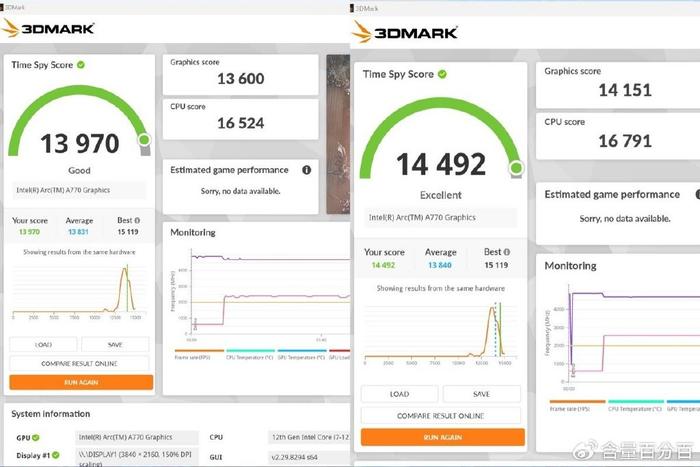The image size is (700, 467).
Task: Click info icon beside Best in left window
Action: click(x=137, y=220)
